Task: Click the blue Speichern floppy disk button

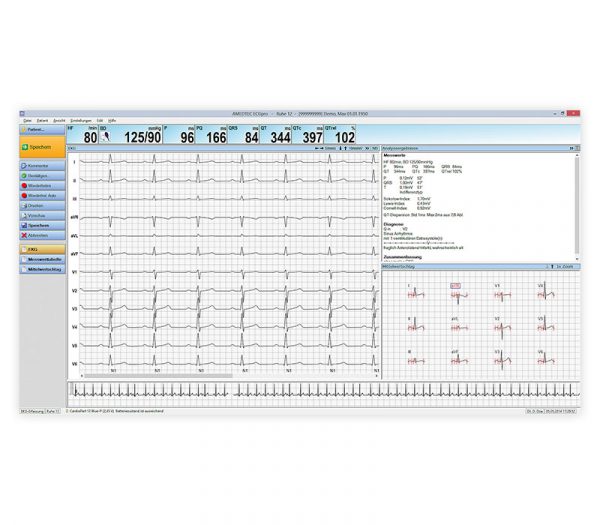Action: click(x=42, y=226)
